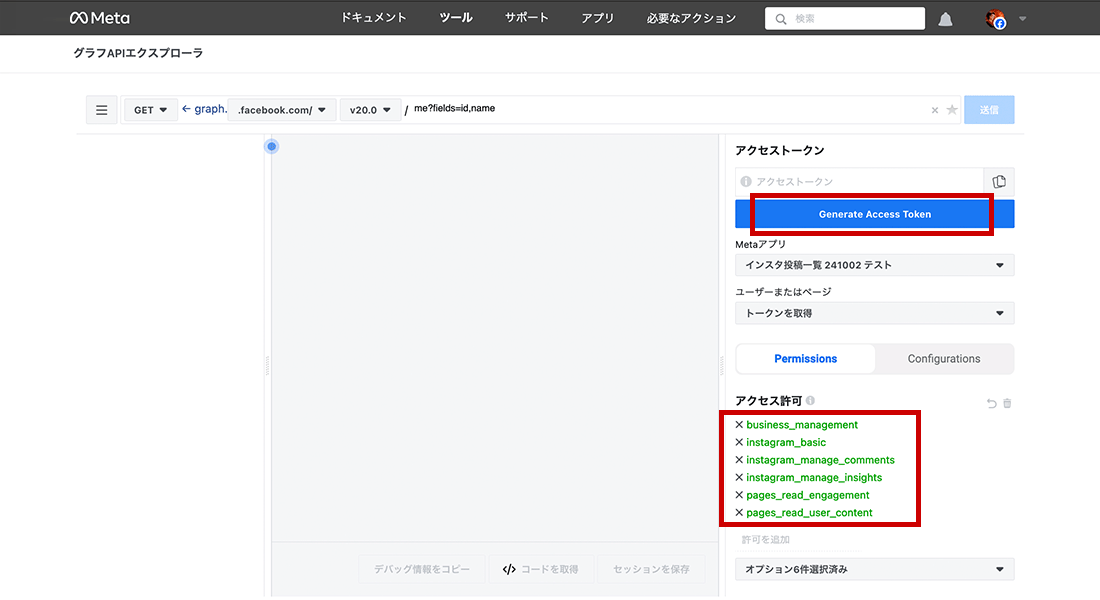This screenshot has width=1100, height=600.
Task: Click the 検索 search field
Action: click(845, 19)
